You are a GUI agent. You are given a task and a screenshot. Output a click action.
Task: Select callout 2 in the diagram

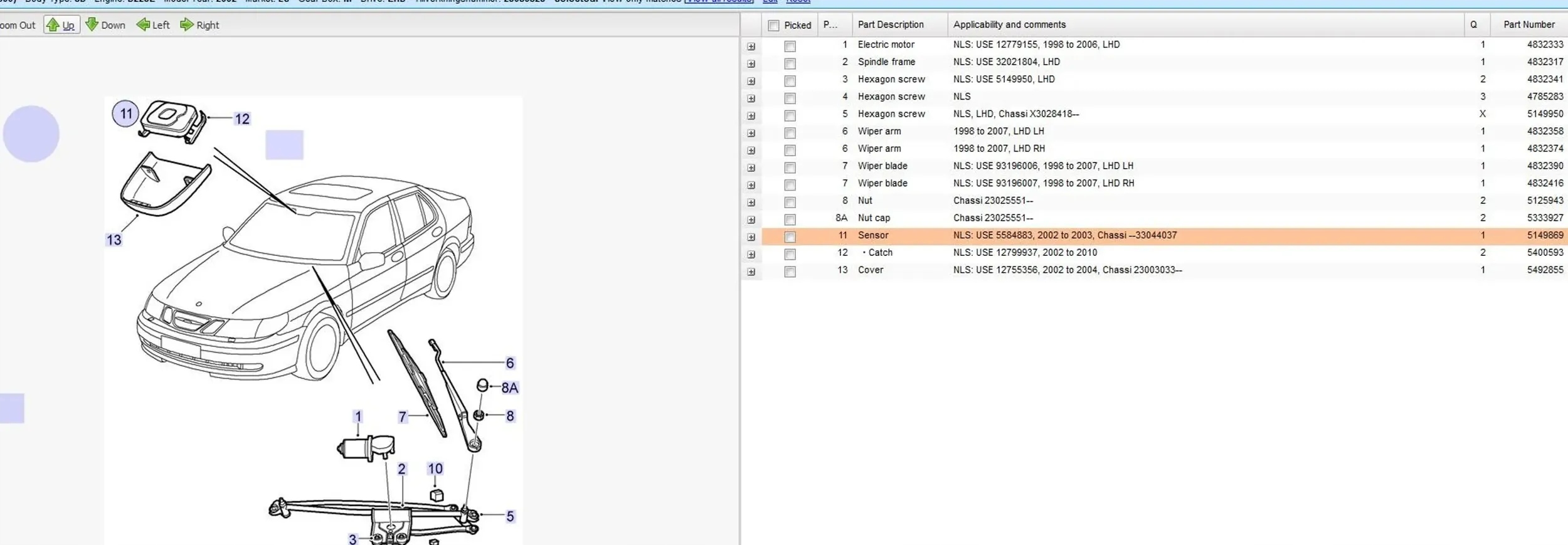point(402,468)
